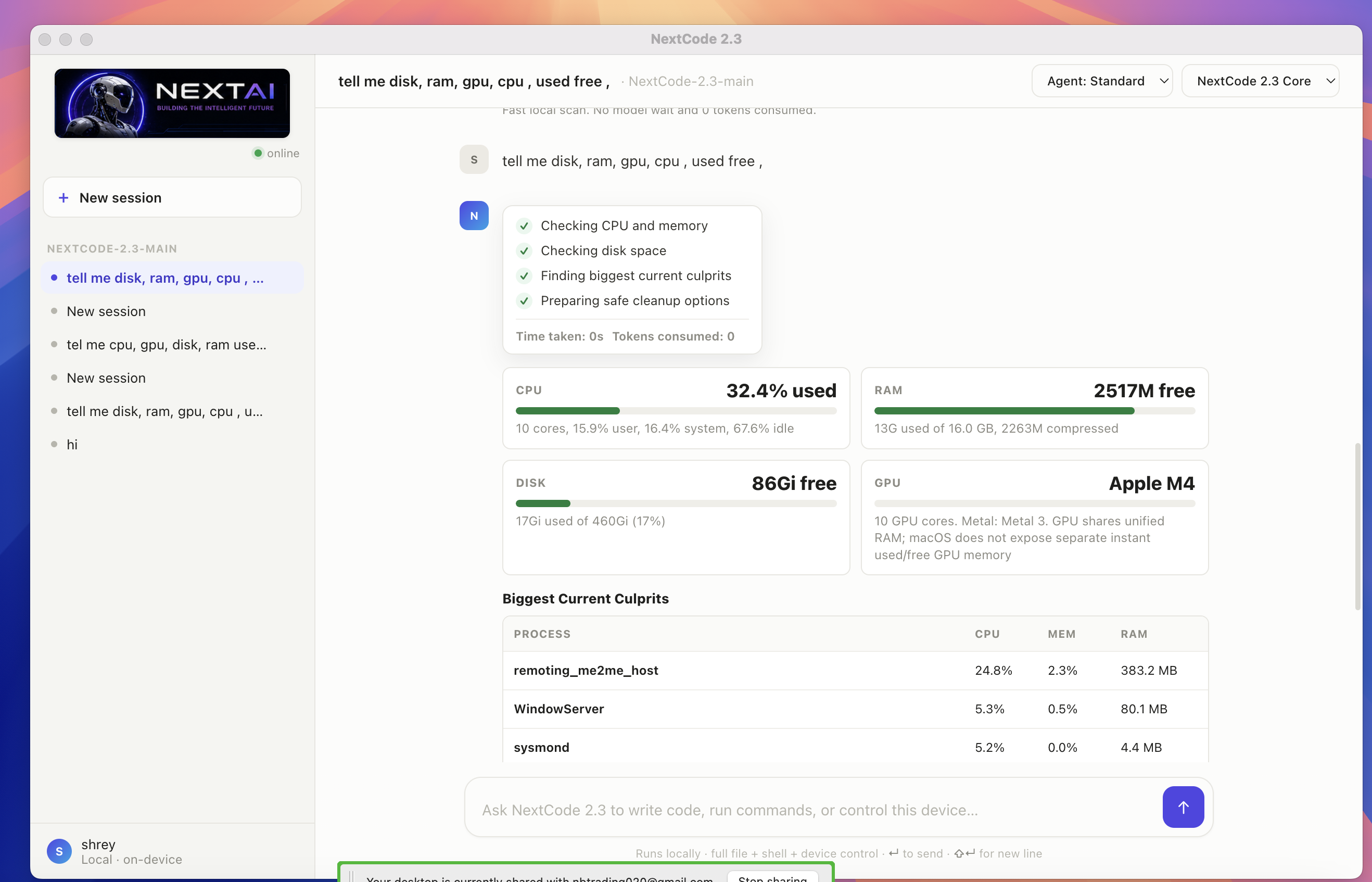Click checkmark beside Finding biggest current culprits

[524, 276]
